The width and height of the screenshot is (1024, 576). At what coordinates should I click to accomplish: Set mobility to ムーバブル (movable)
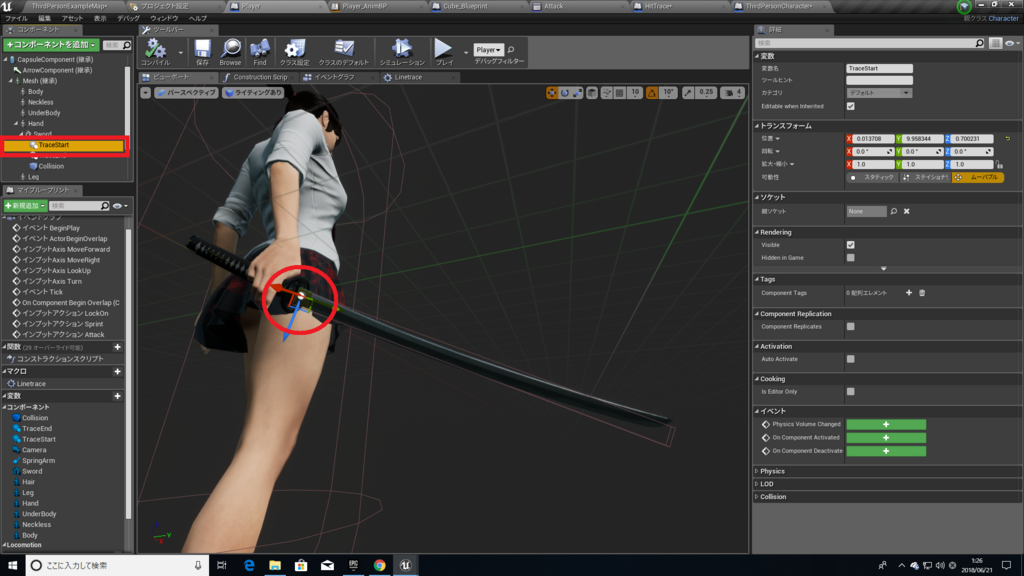[x=978, y=177]
